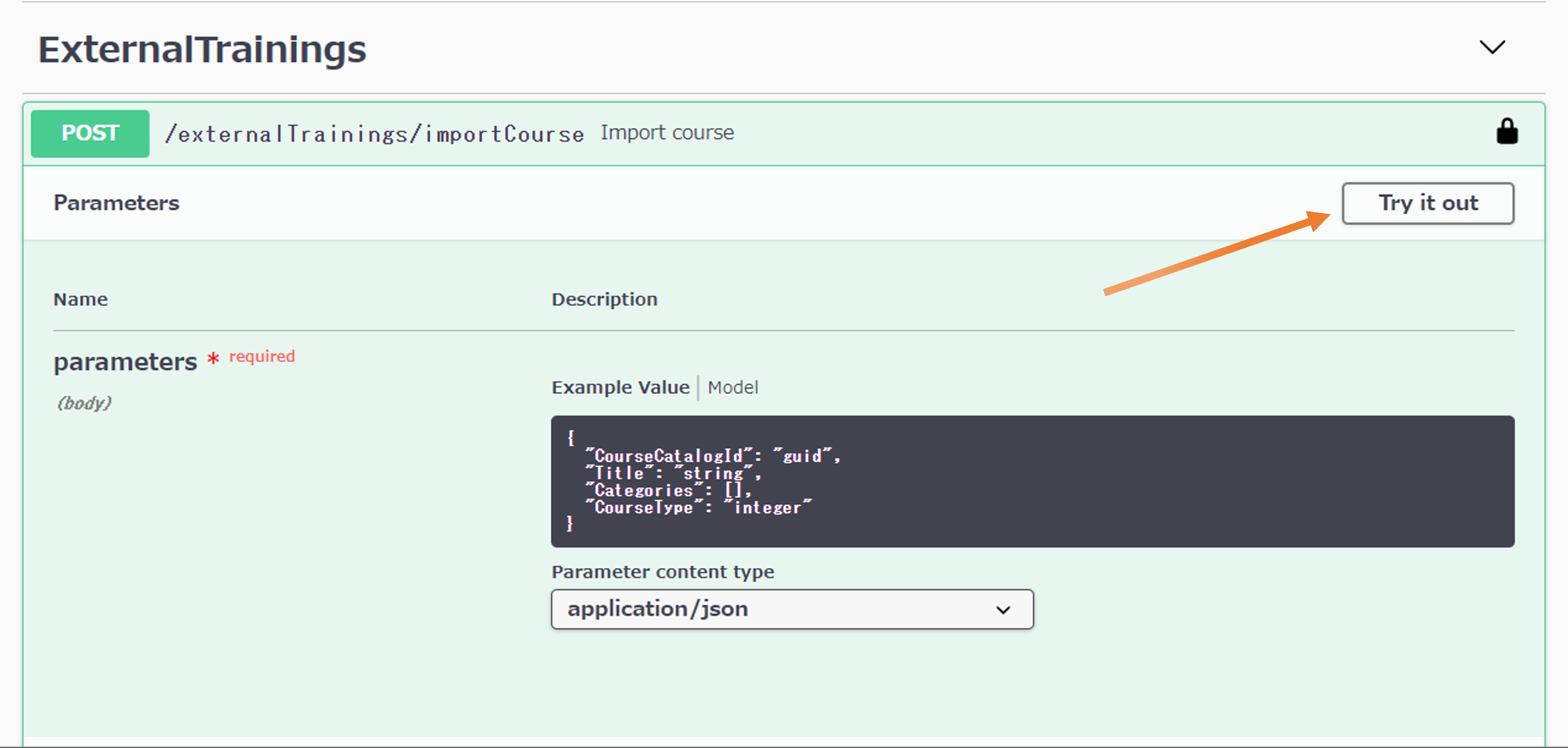
Task: Click the "CourseCatalogId": "guid" line
Action: [x=712, y=456]
